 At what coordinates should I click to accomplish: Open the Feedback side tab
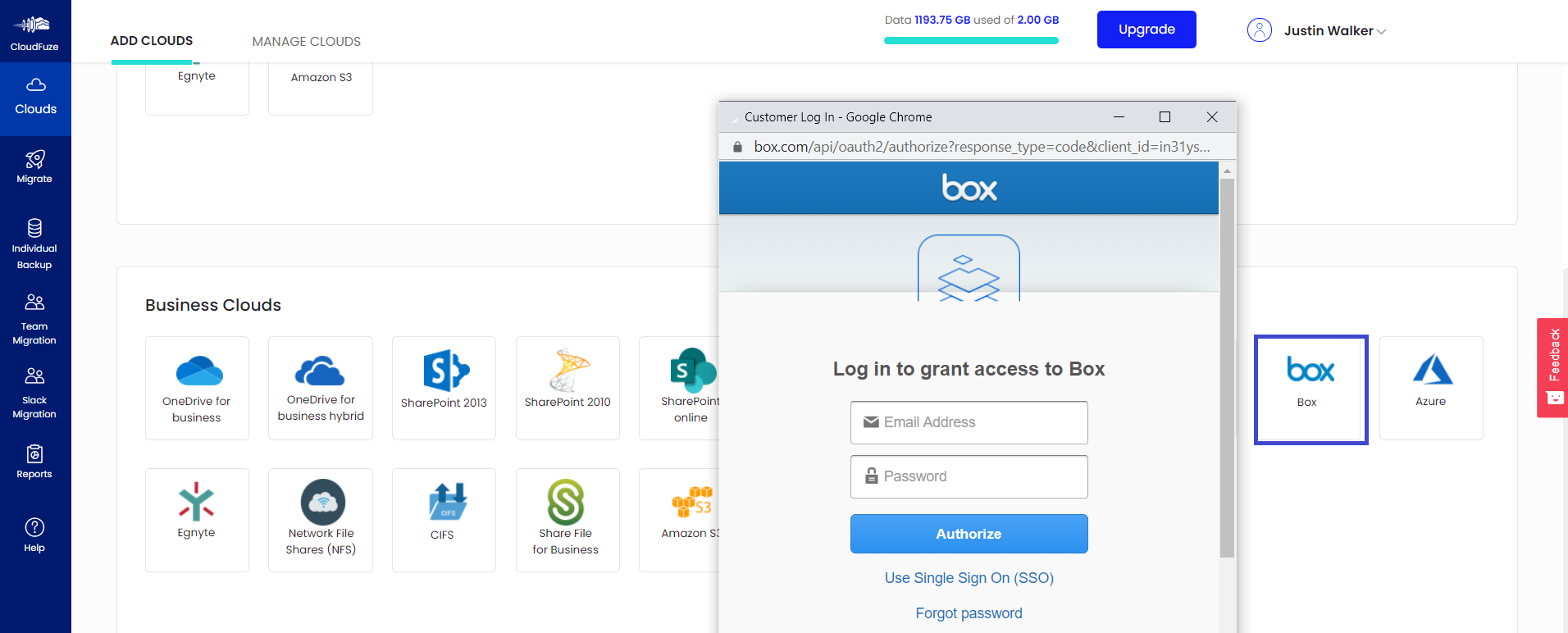tap(1552, 367)
